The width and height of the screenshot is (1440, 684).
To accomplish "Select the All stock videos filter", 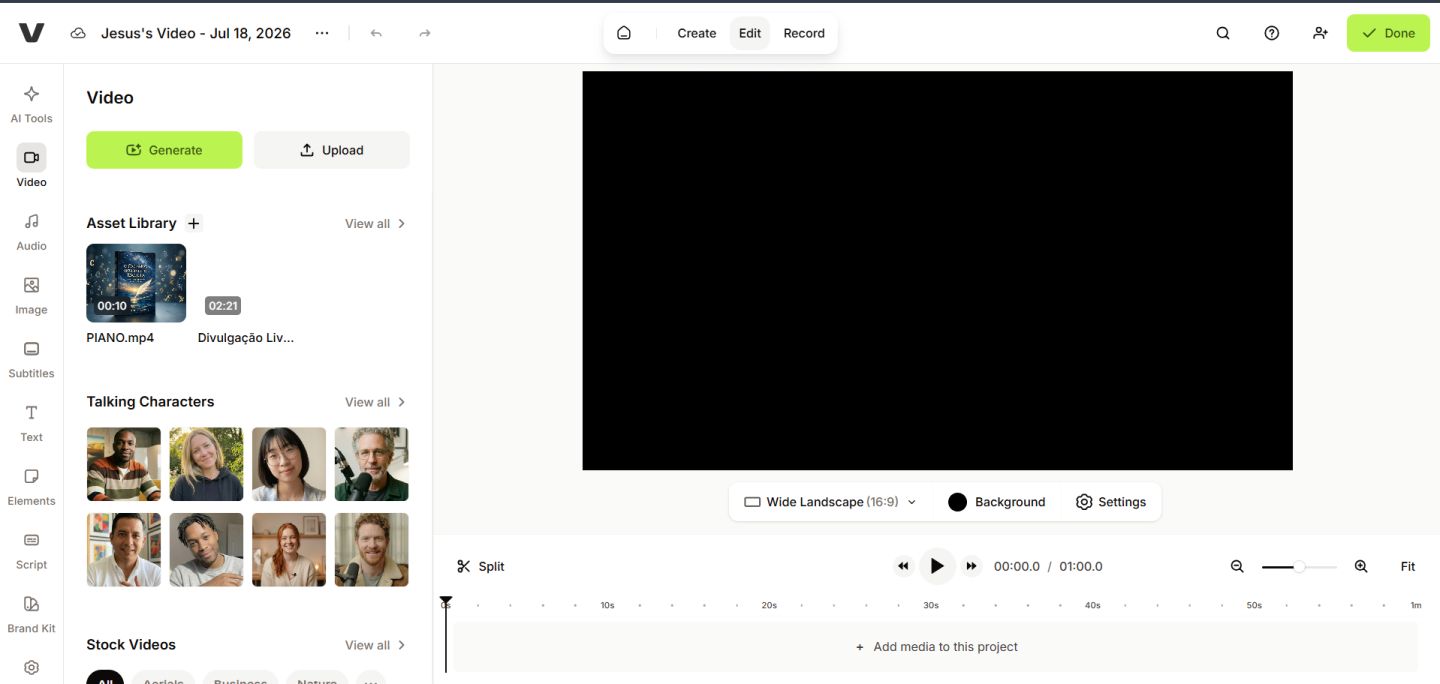I will [x=105, y=678].
